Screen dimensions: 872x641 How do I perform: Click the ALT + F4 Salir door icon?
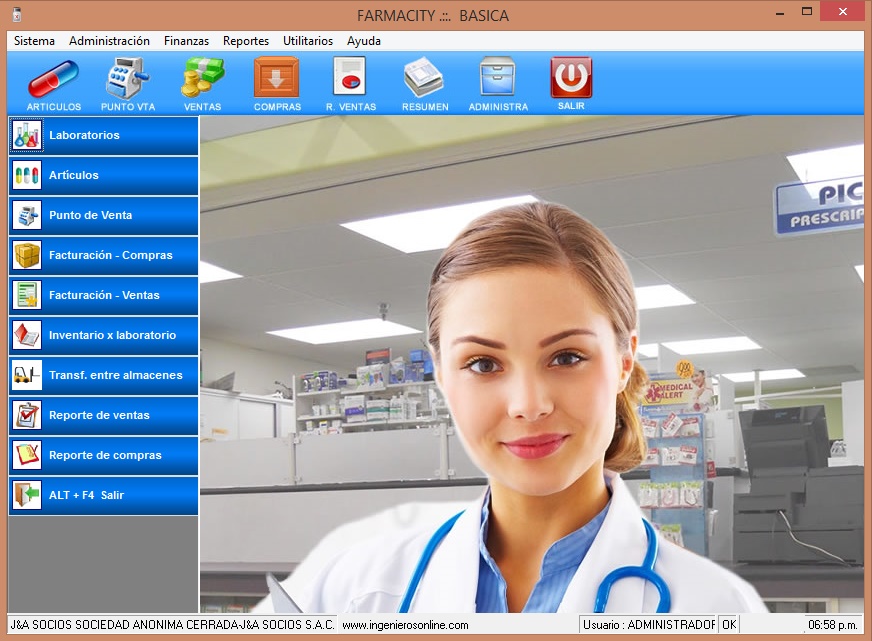(27, 495)
